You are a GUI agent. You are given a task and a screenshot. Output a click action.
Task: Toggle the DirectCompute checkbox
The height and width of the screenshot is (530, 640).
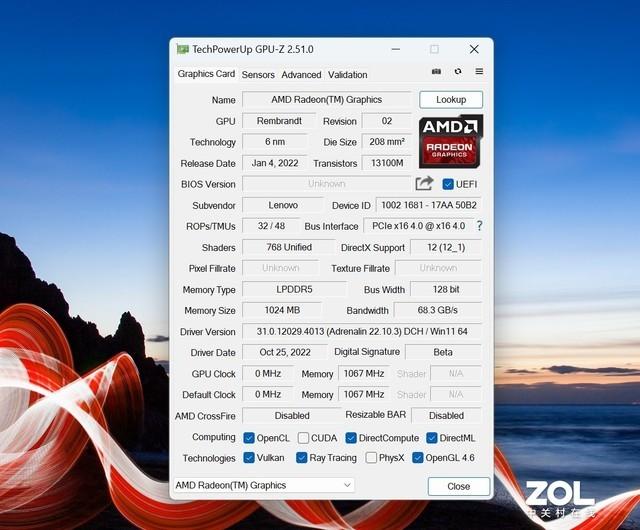click(351, 438)
